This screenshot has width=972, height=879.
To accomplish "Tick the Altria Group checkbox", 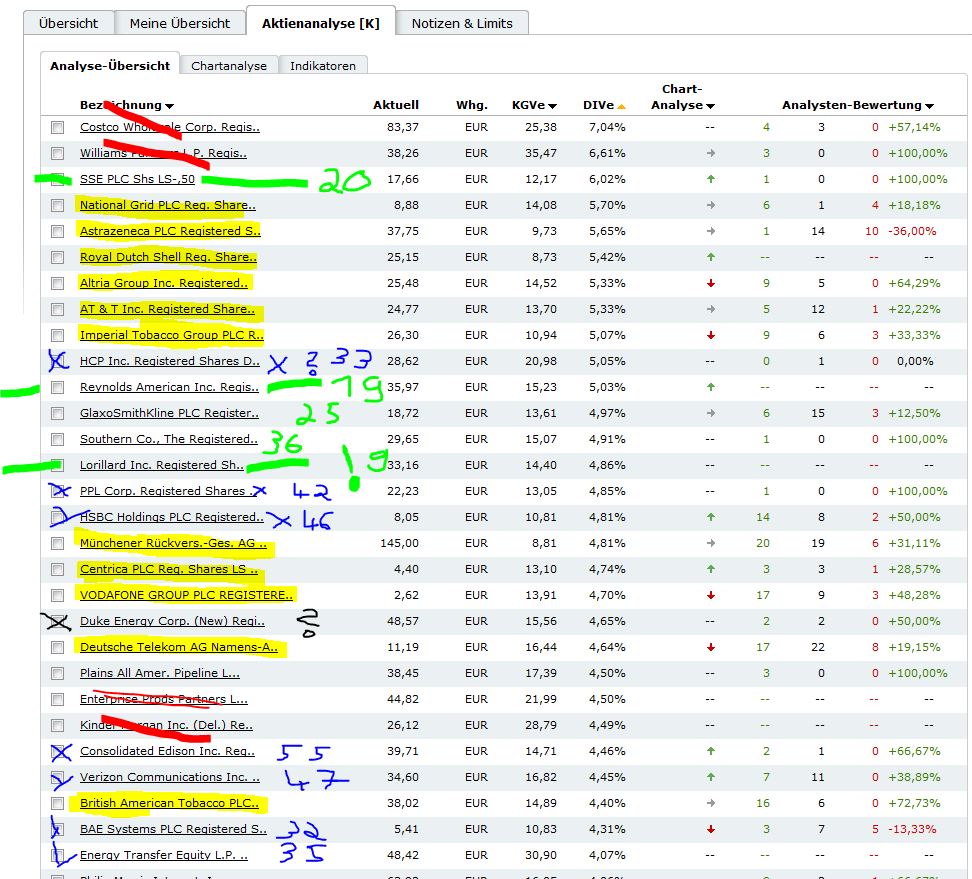I will coord(58,283).
